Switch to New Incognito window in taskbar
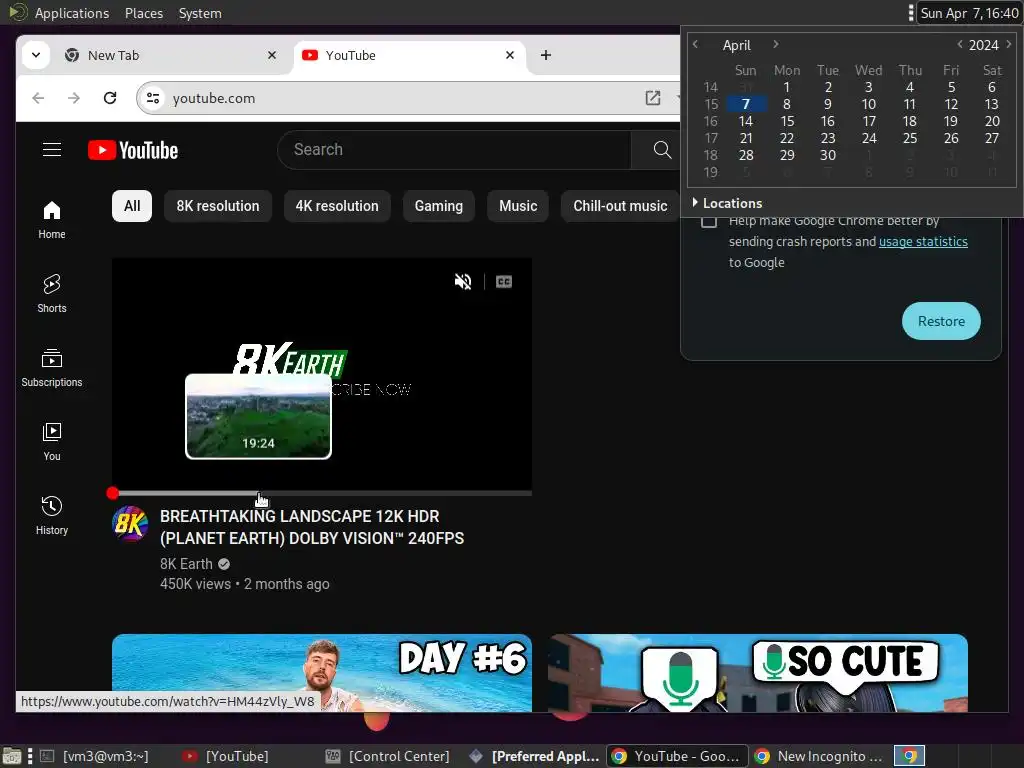 [820, 756]
